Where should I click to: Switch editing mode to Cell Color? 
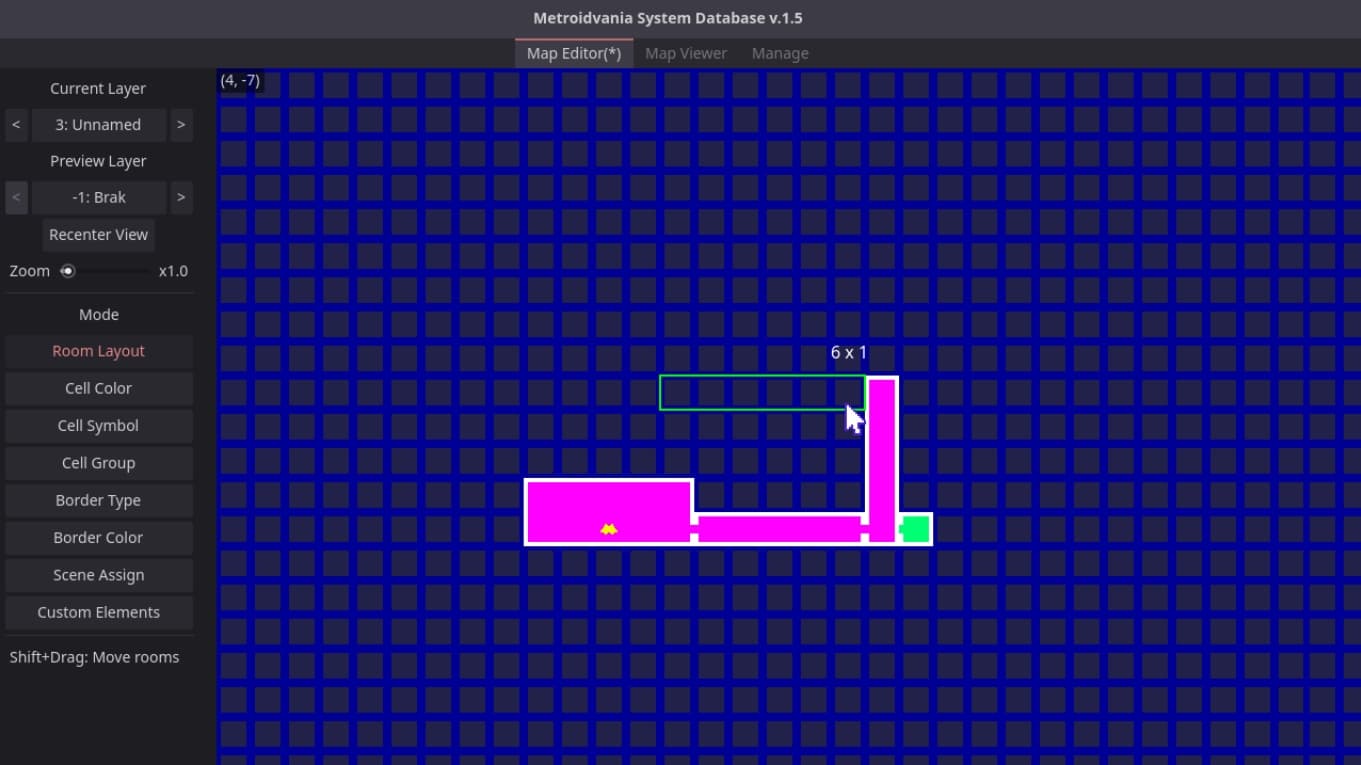point(98,388)
